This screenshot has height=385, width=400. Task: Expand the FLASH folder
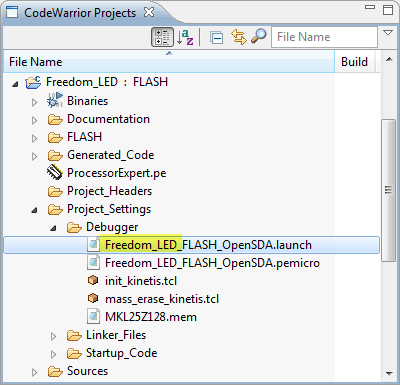pos(34,138)
